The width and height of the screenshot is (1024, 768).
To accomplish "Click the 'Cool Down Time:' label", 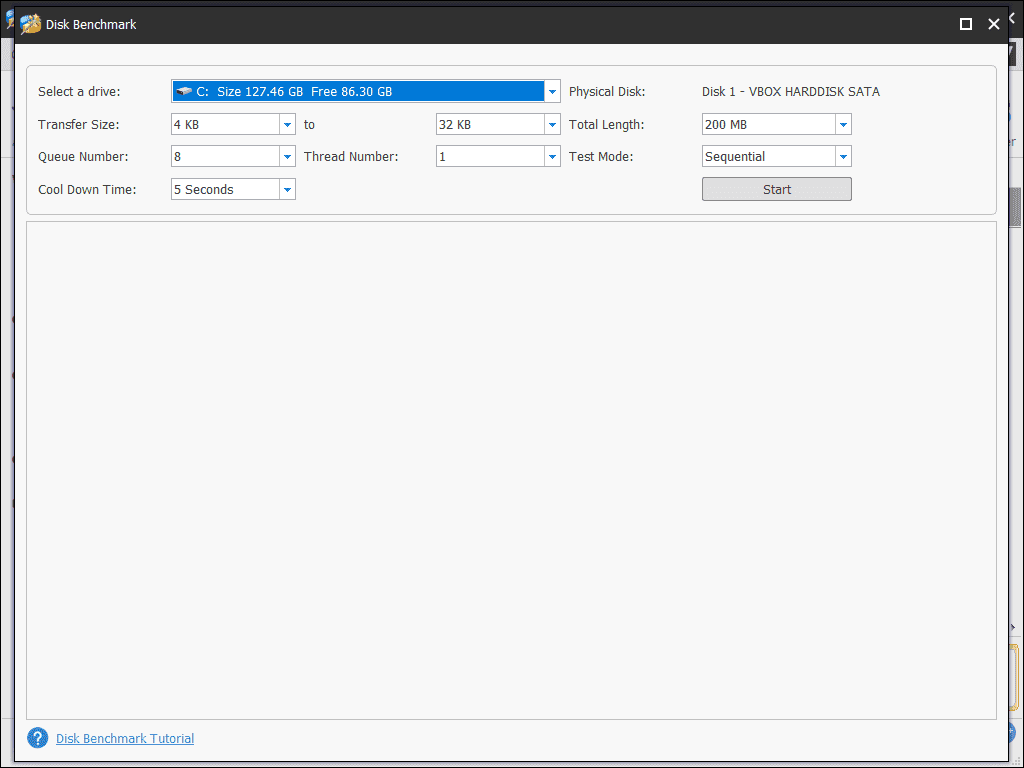I will click(87, 189).
